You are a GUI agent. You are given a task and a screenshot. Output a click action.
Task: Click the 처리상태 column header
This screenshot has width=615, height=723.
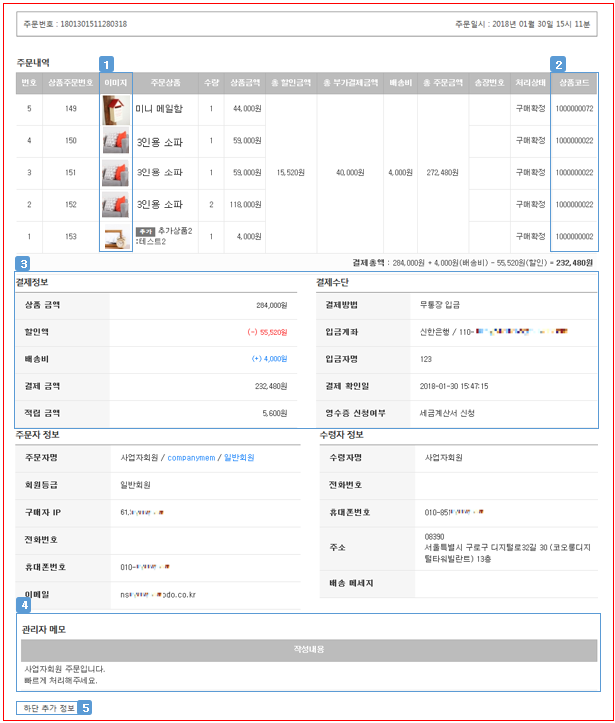pos(530,83)
